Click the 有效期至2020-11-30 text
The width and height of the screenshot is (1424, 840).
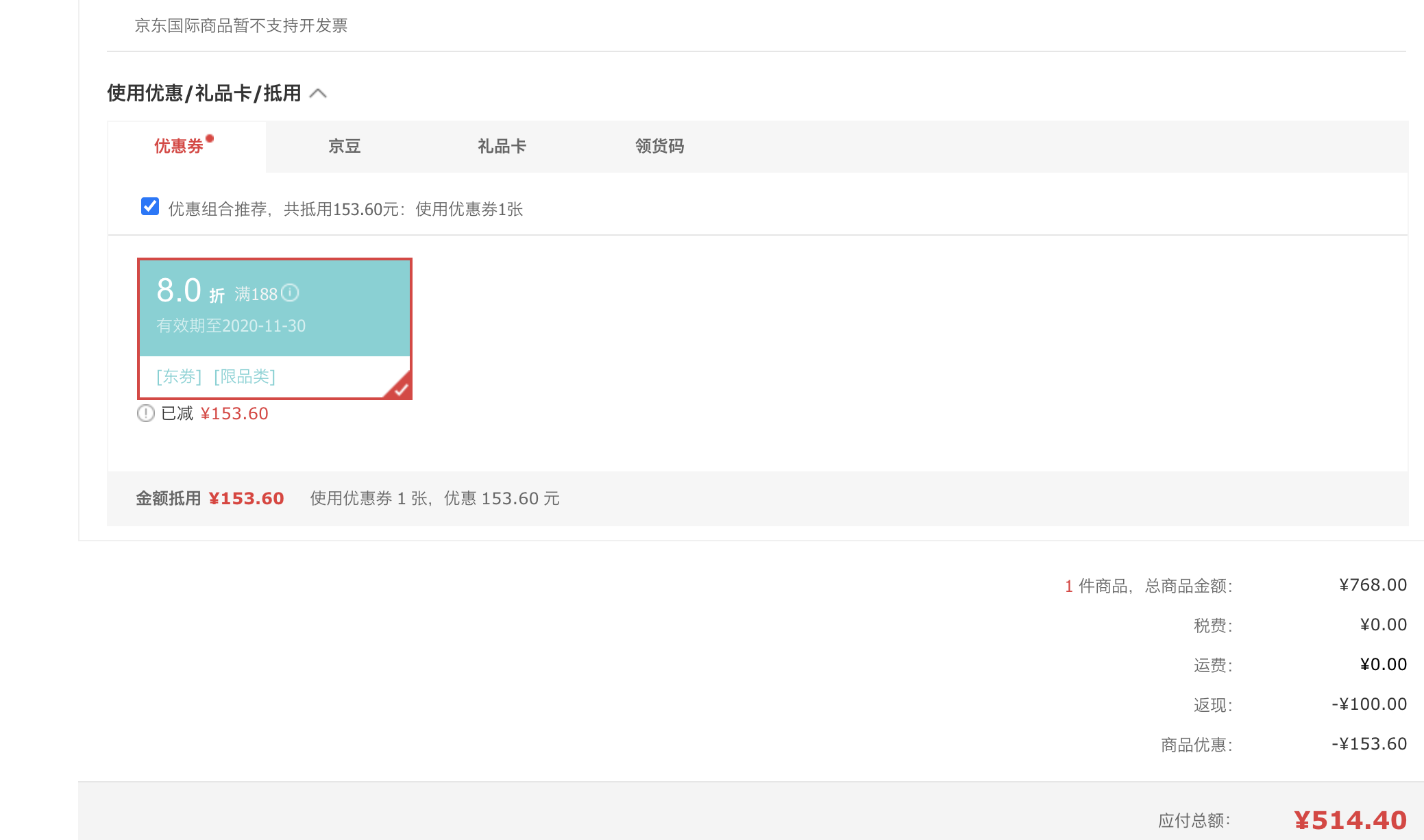click(231, 326)
